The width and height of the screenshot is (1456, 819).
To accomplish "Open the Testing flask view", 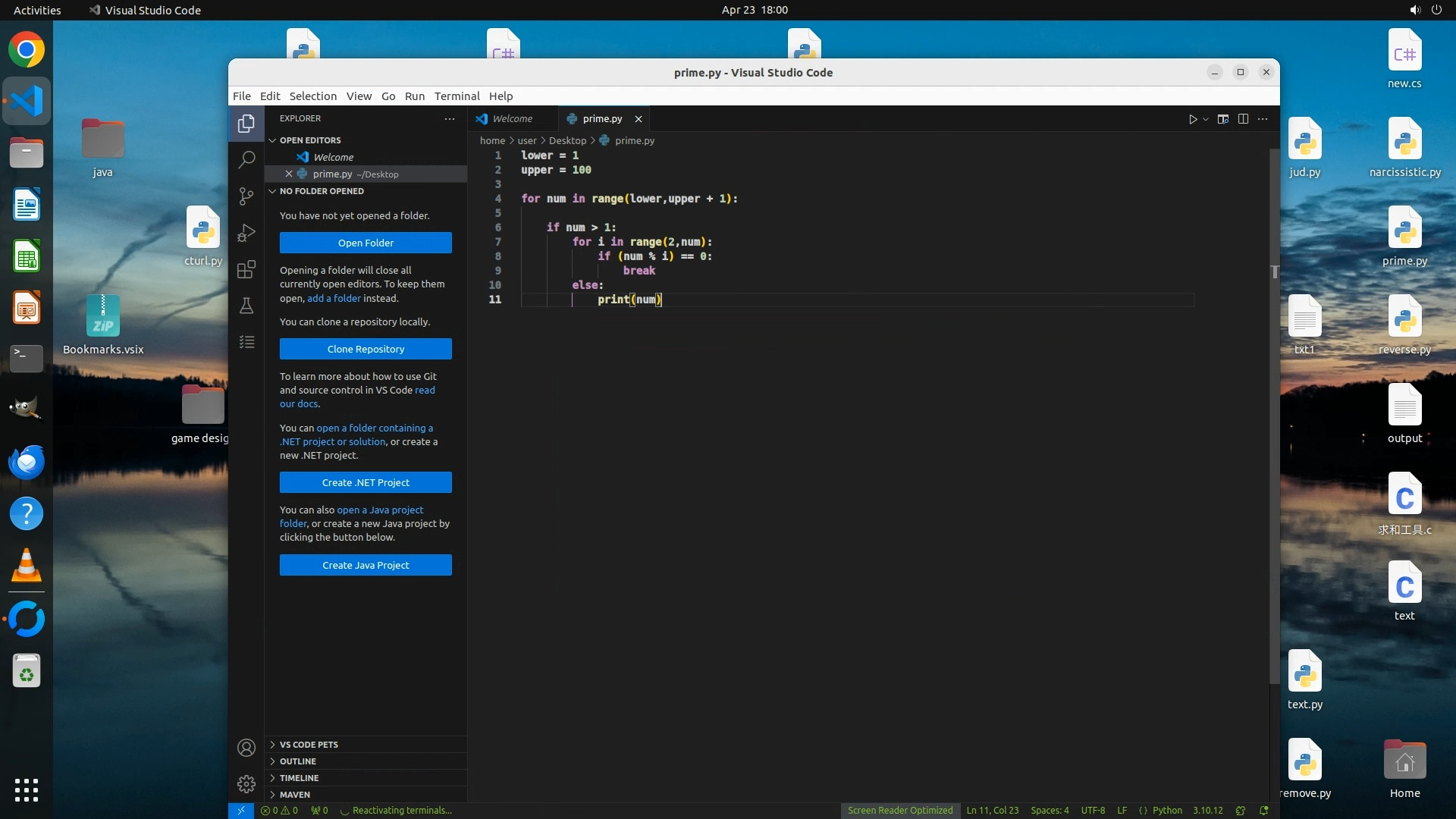I will (x=246, y=306).
